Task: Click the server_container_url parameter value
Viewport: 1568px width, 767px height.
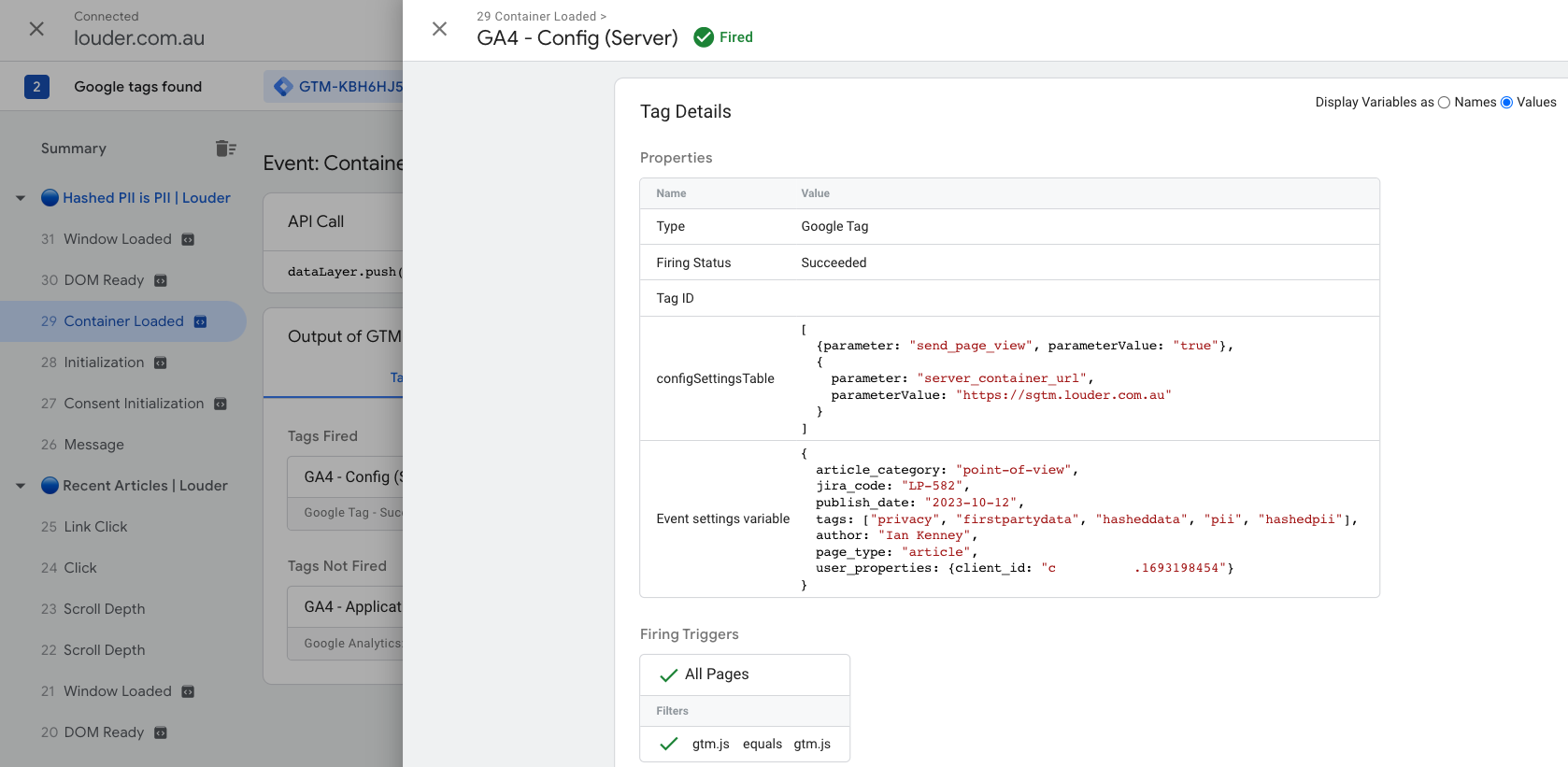Action: [1063, 395]
